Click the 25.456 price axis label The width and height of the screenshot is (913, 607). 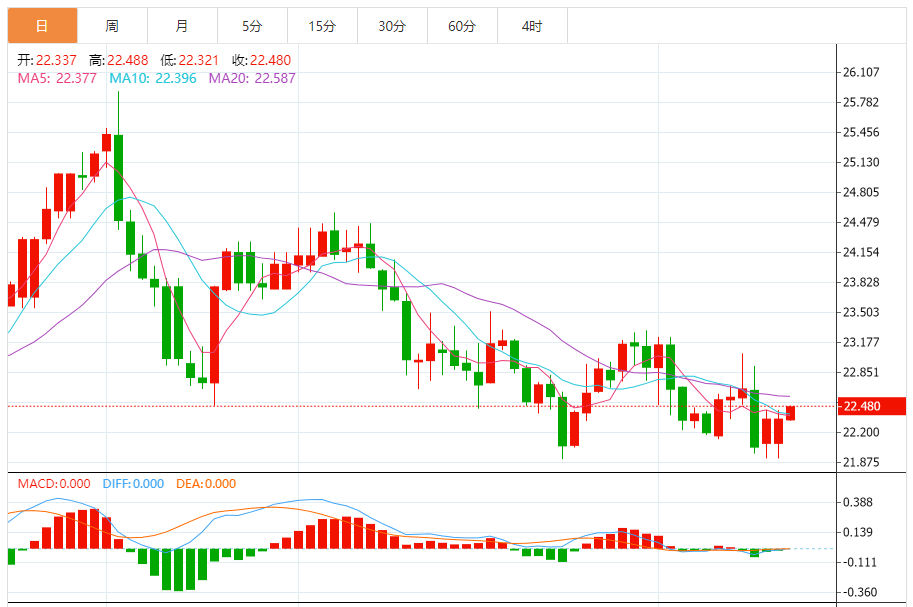point(861,132)
